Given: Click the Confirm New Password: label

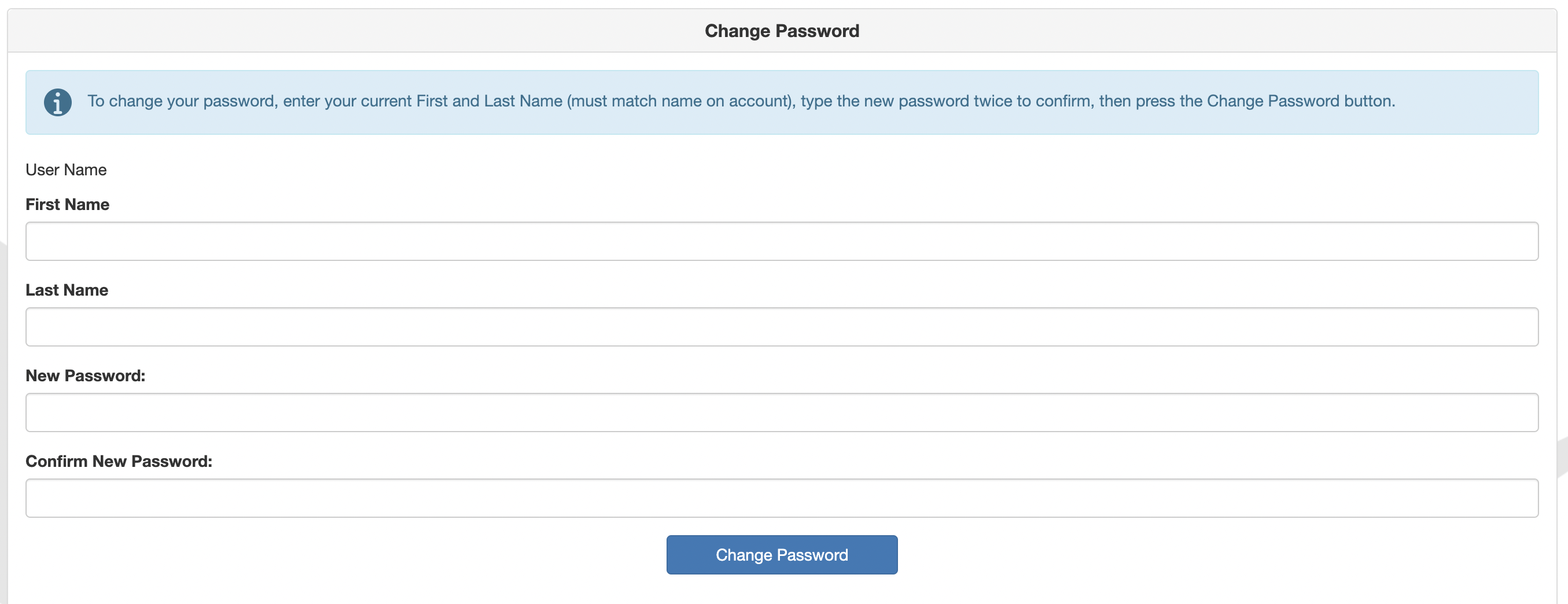Looking at the screenshot, I should coord(119,462).
